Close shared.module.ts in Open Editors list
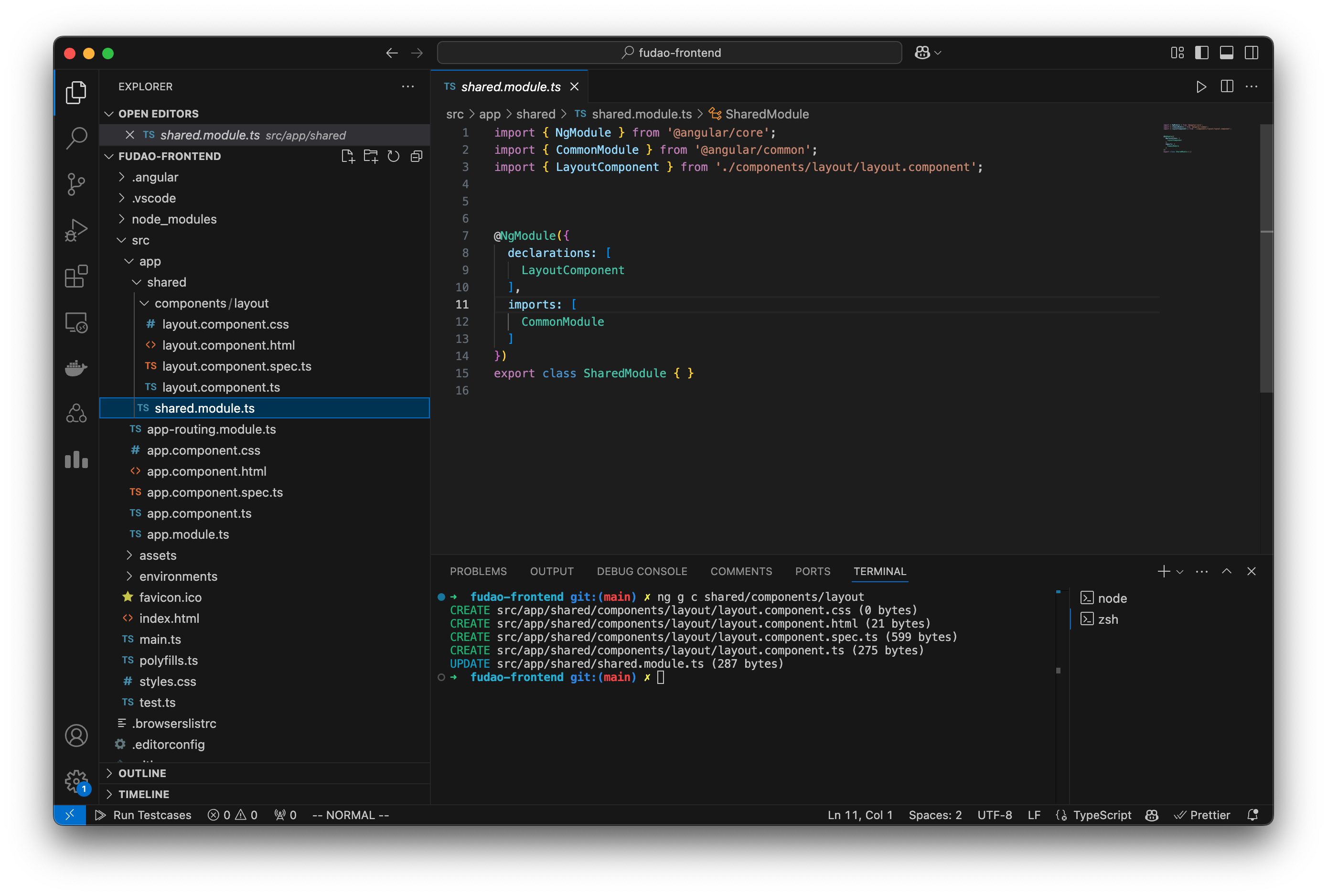The height and width of the screenshot is (896, 1327). pyautogui.click(x=129, y=135)
